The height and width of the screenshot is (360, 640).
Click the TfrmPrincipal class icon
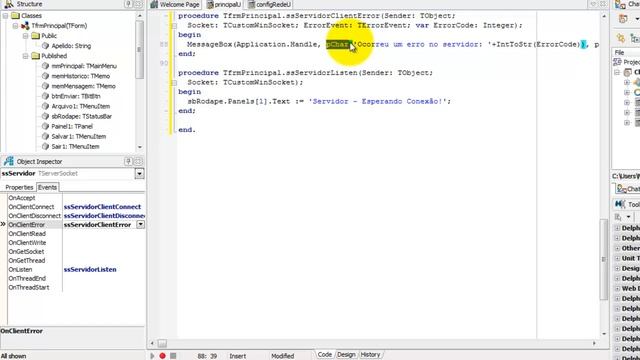25,26
